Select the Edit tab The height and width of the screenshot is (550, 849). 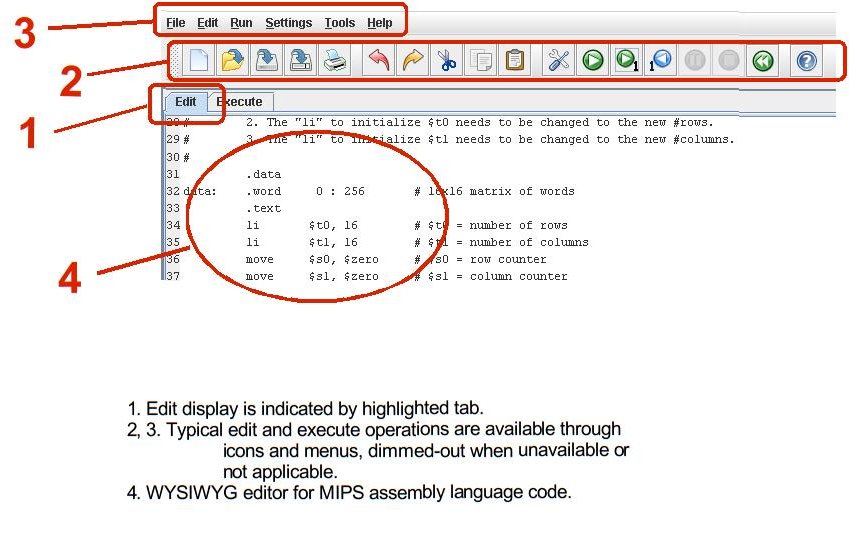click(186, 102)
